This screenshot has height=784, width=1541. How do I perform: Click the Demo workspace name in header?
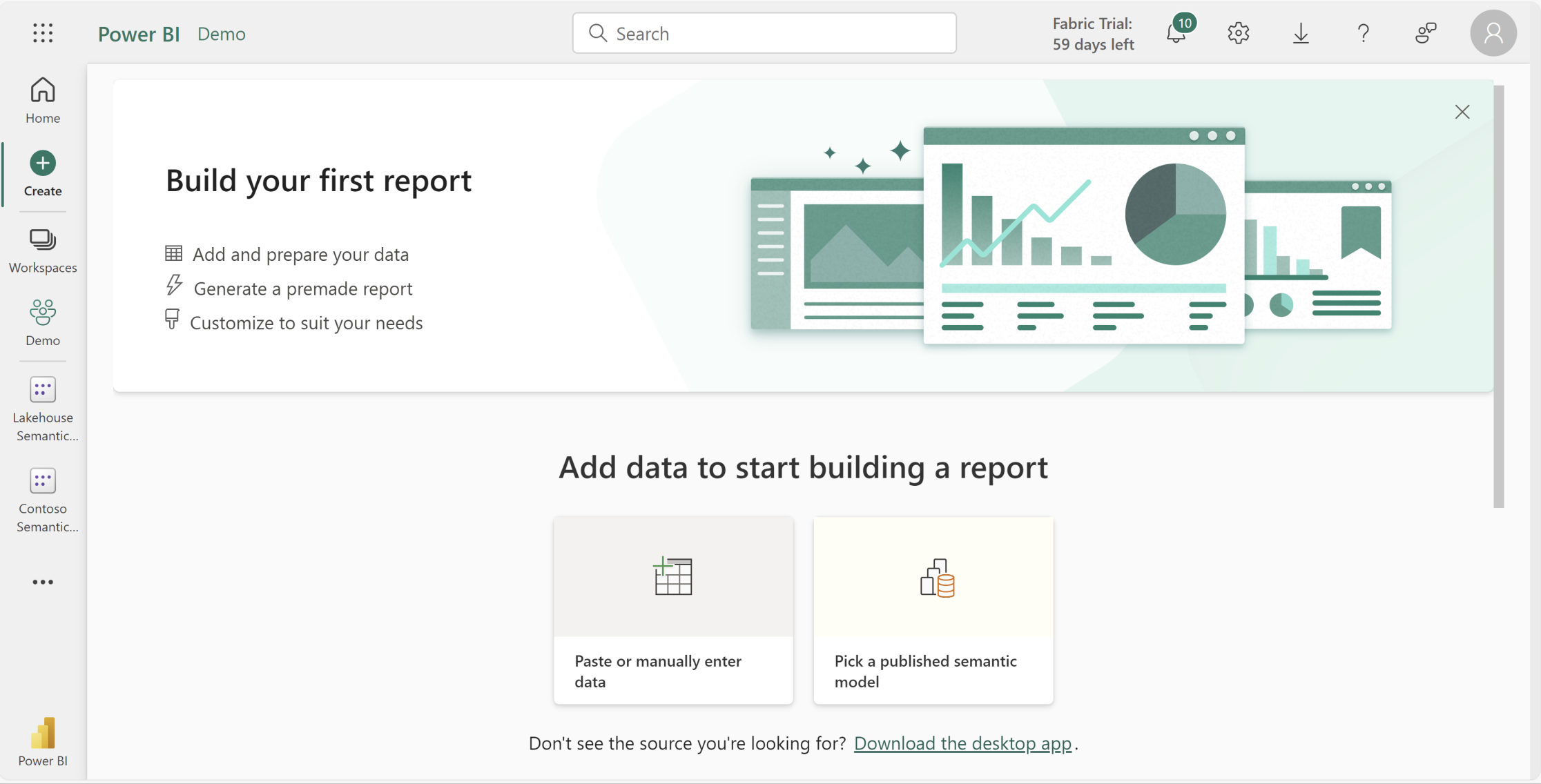pyautogui.click(x=221, y=34)
